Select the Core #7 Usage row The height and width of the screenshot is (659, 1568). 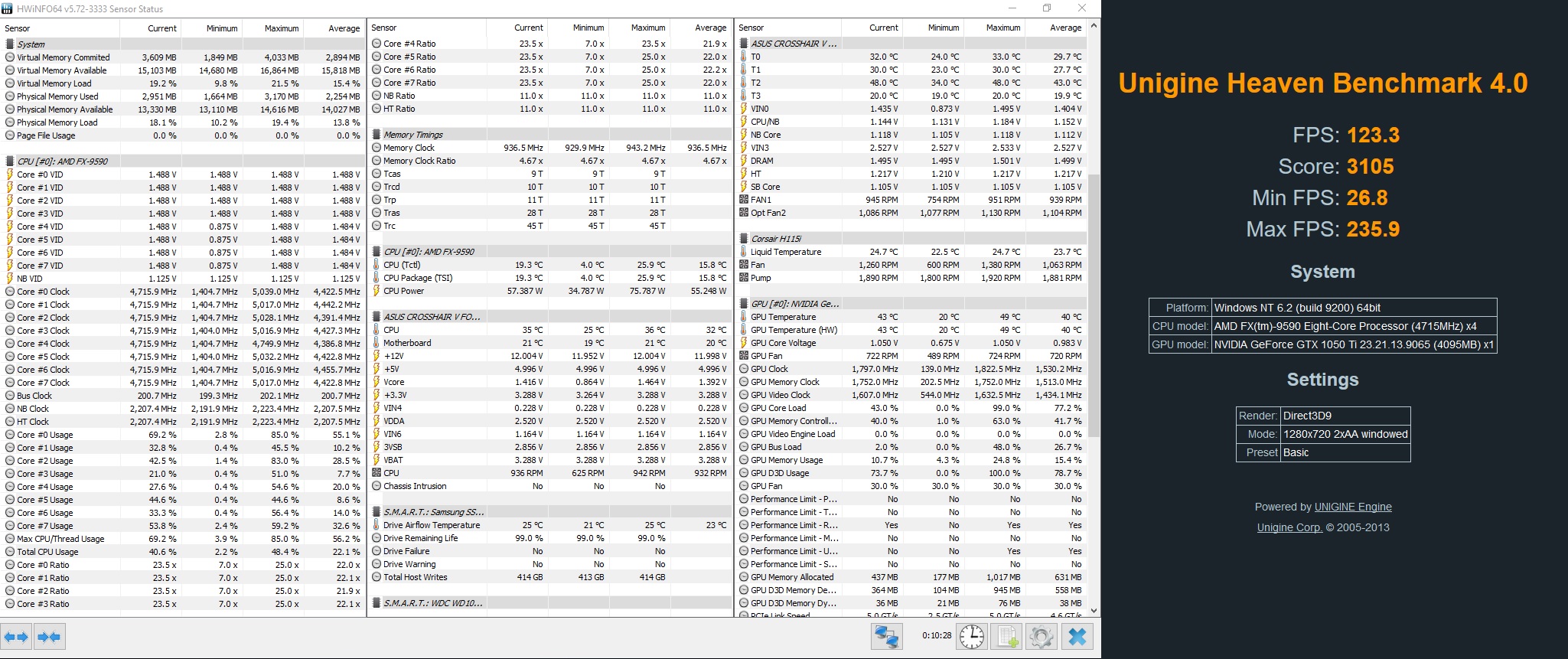[x=182, y=526]
